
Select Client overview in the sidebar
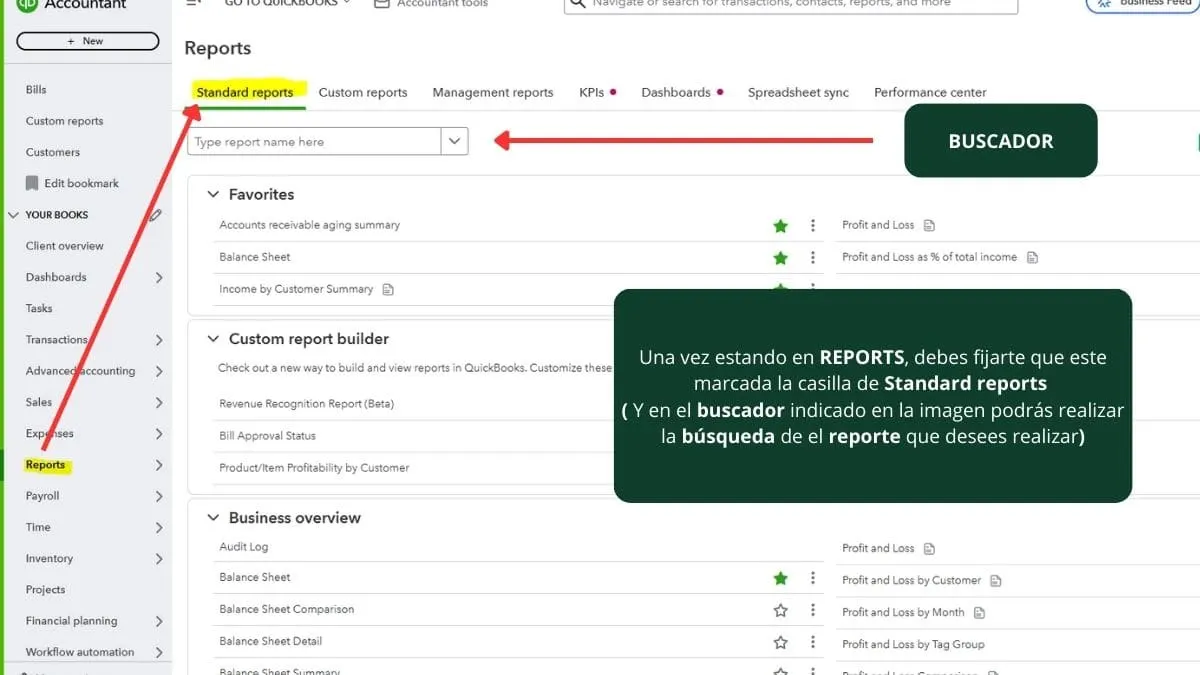[x=64, y=246]
